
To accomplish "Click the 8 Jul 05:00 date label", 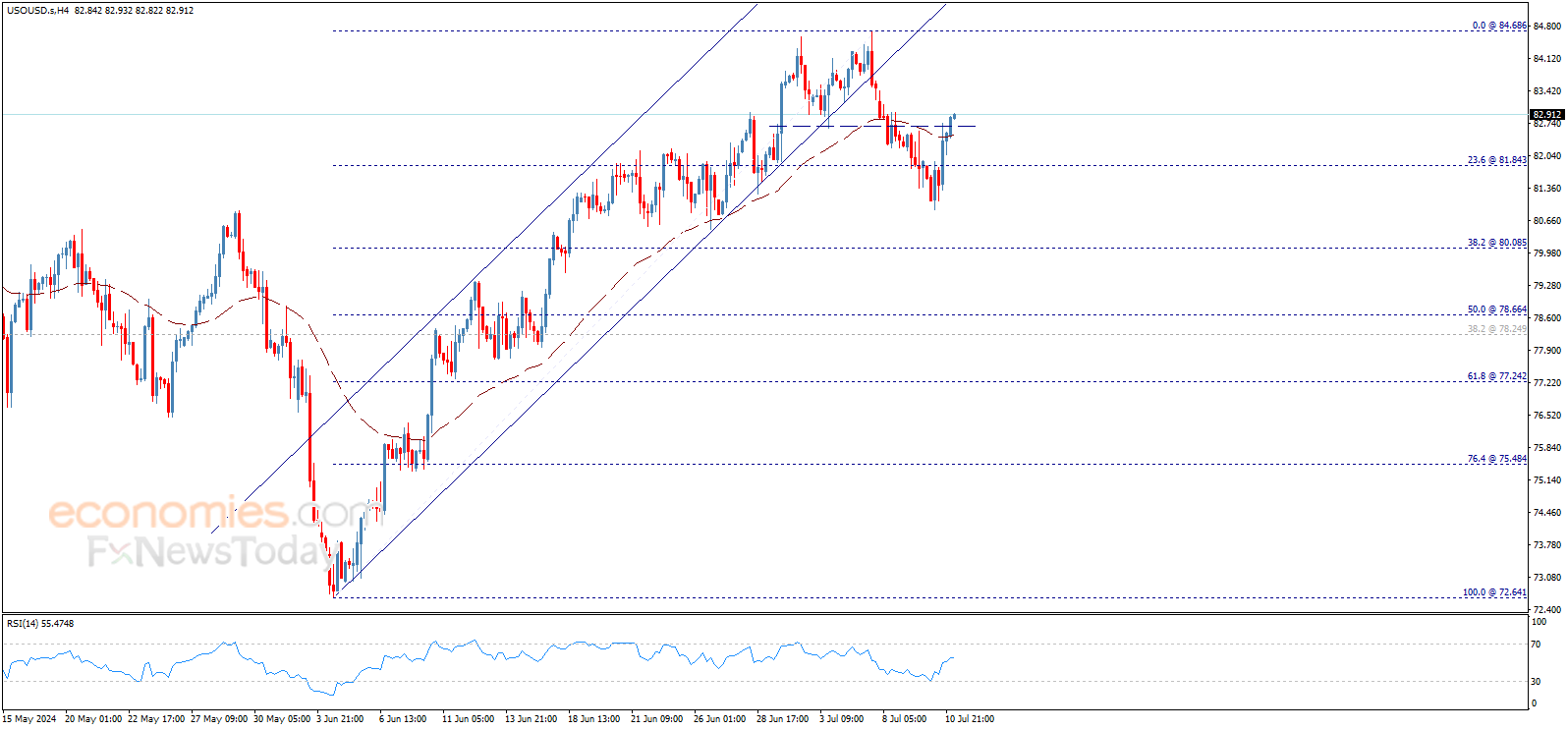I will click(x=905, y=719).
